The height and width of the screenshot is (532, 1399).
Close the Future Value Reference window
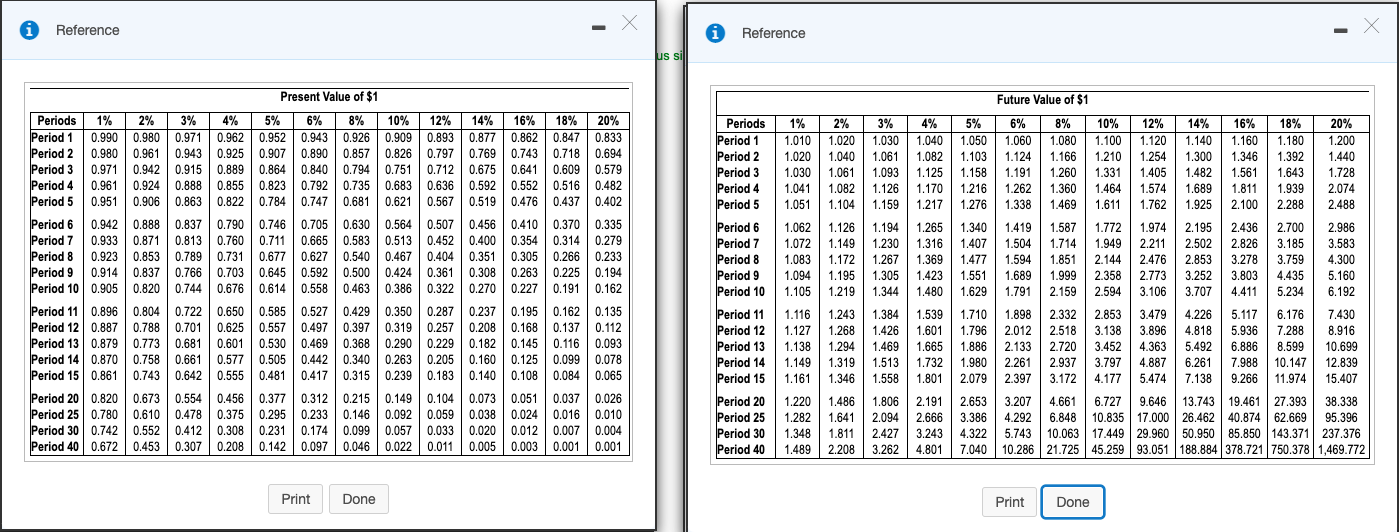pos(1371,27)
